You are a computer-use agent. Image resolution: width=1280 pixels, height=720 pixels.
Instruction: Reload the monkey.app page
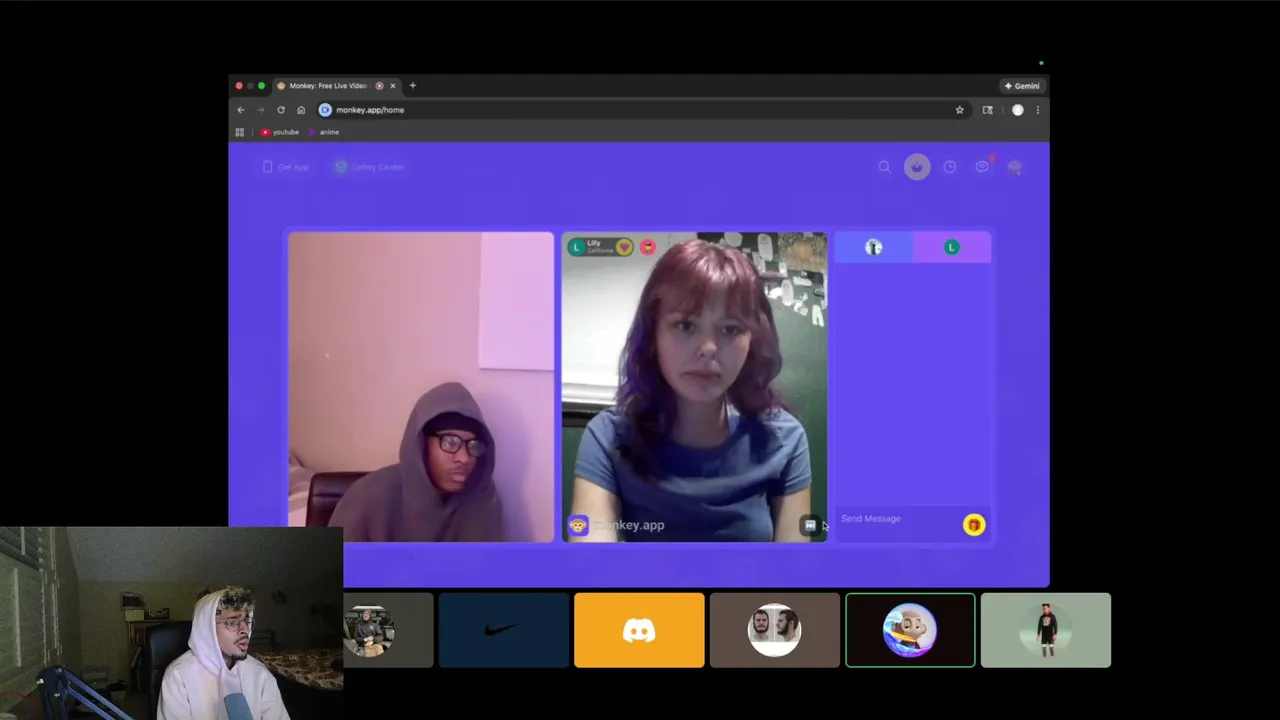coord(281,110)
